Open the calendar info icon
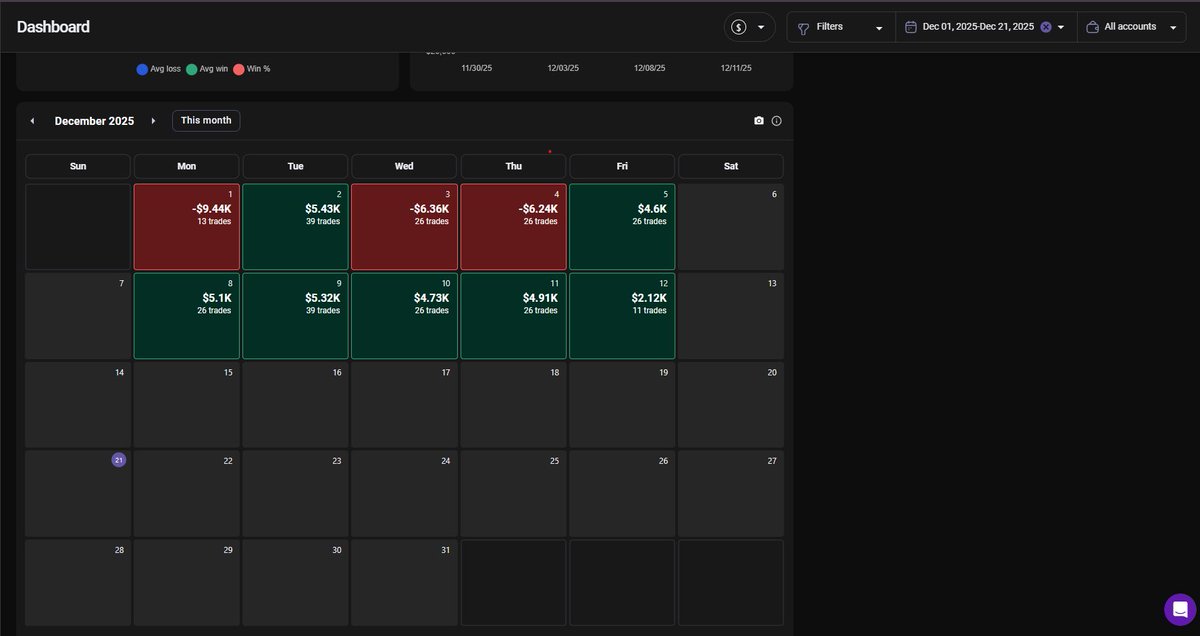This screenshot has height=636, width=1200. (x=777, y=121)
